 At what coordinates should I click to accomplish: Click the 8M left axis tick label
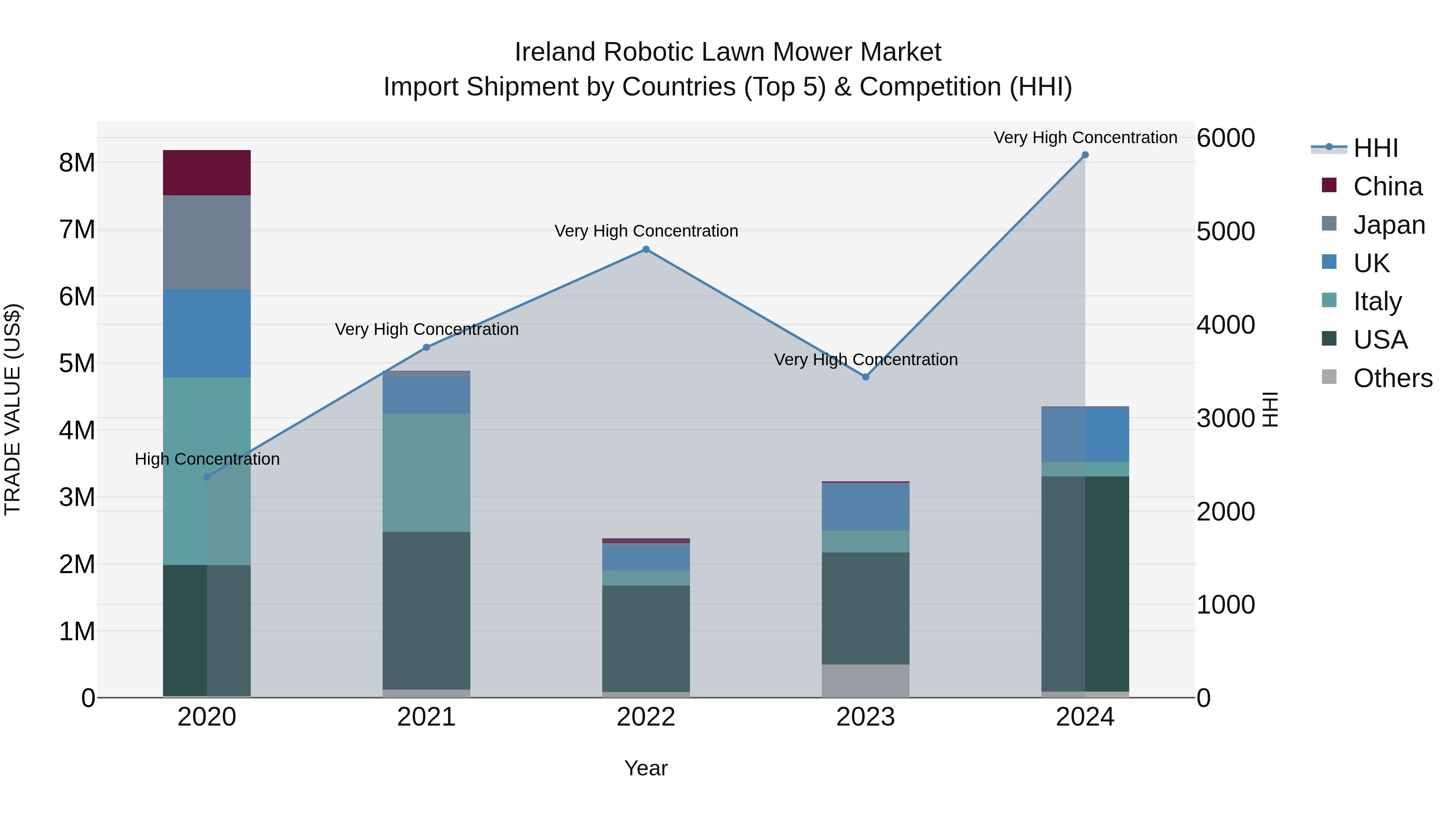point(77,163)
